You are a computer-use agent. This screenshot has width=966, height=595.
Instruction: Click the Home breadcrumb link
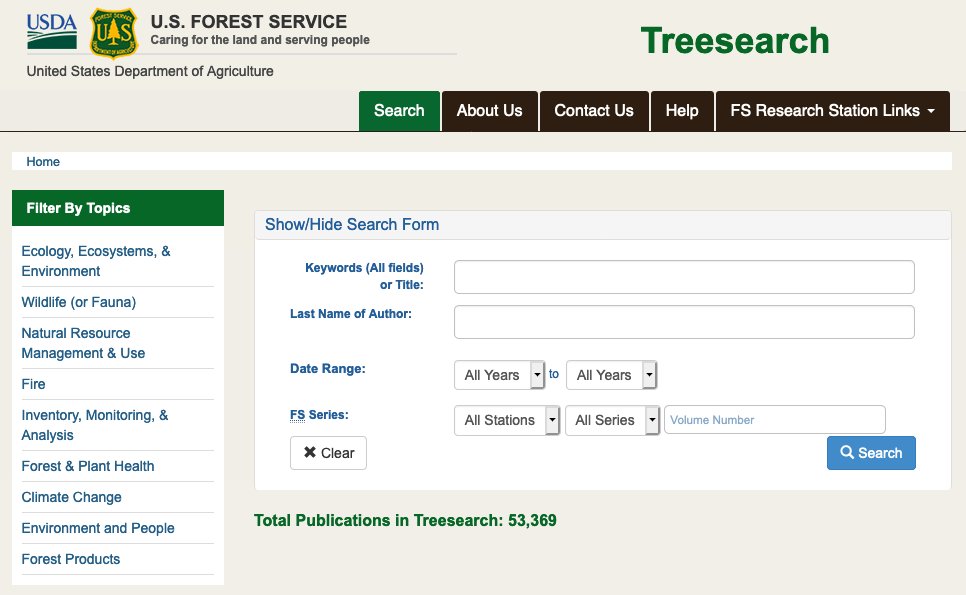tap(43, 162)
